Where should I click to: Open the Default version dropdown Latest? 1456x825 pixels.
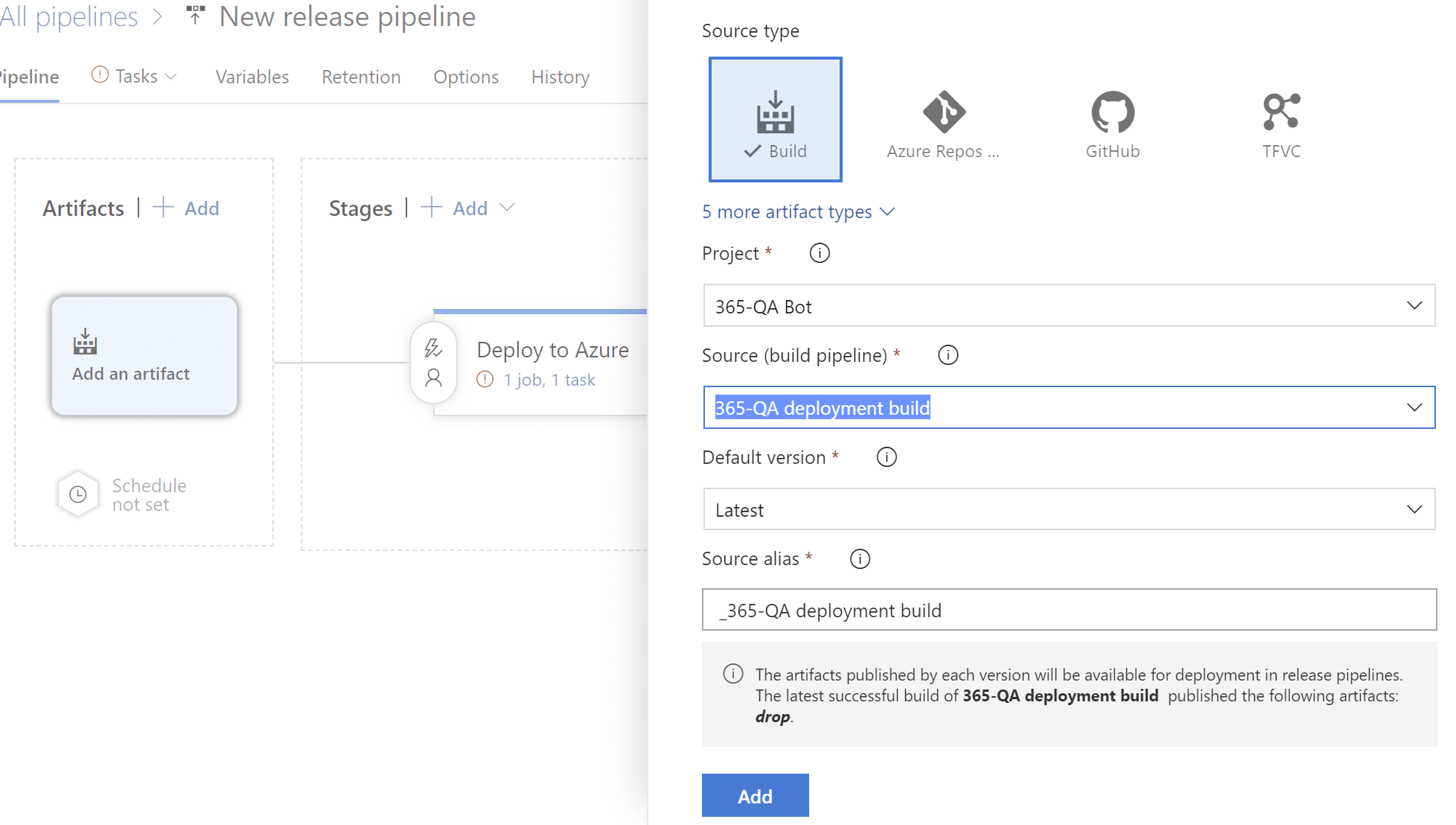[x=1069, y=510]
